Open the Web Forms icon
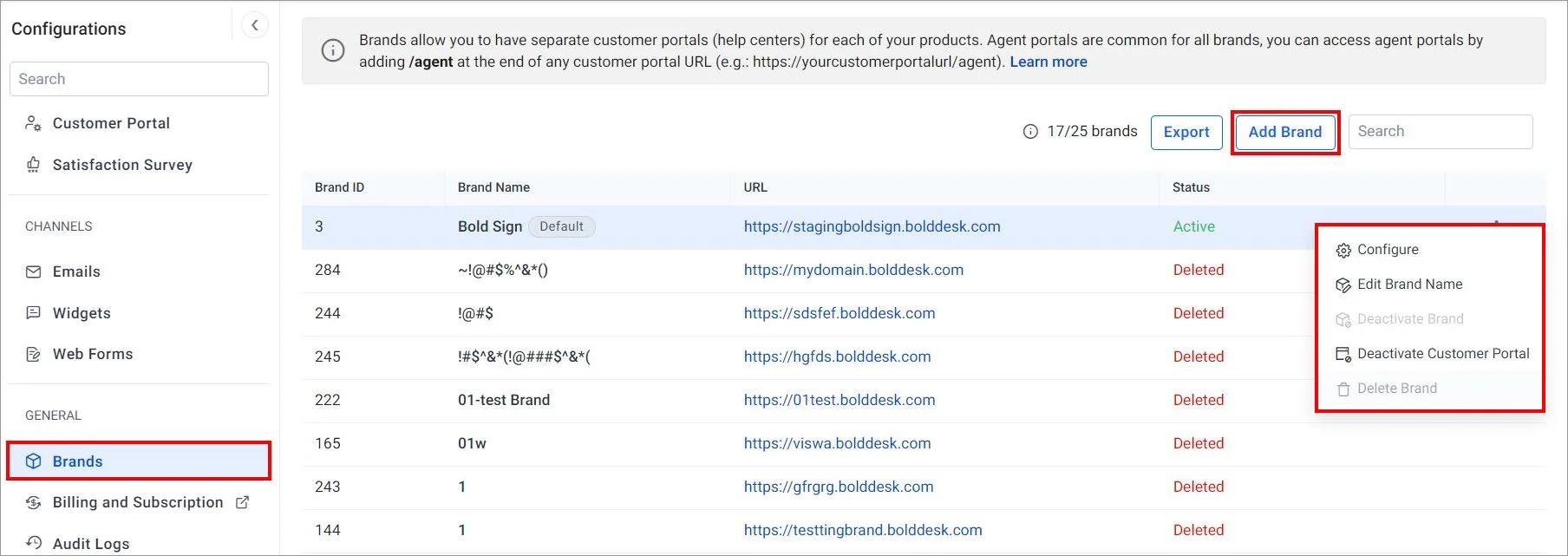Screen dimensions: 1568x556 [x=33, y=354]
